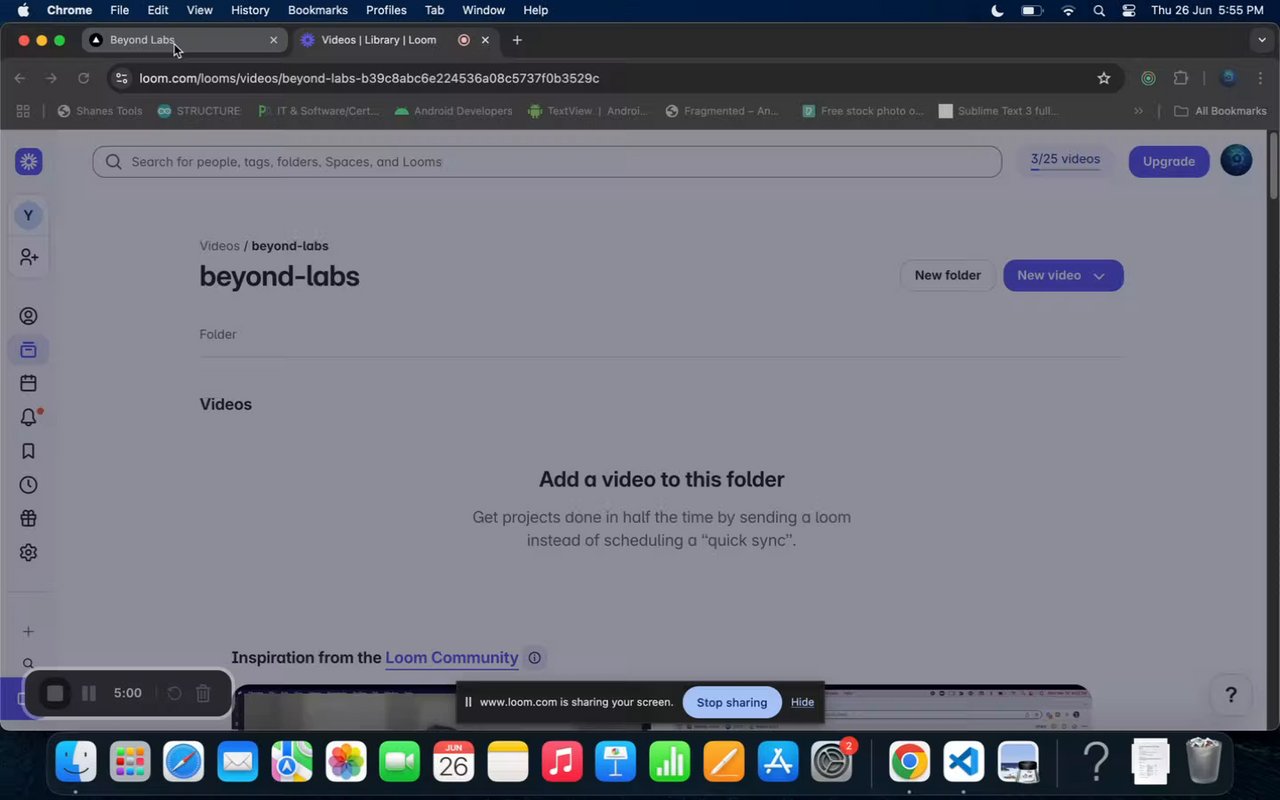Open the Window menu
This screenshot has width=1280, height=800.
click(483, 10)
